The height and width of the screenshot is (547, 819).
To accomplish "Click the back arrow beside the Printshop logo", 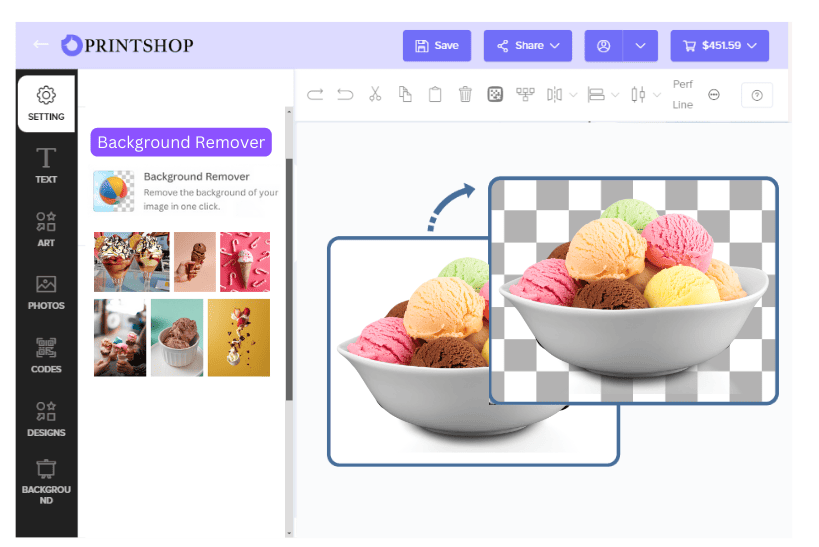I will 41,44.
